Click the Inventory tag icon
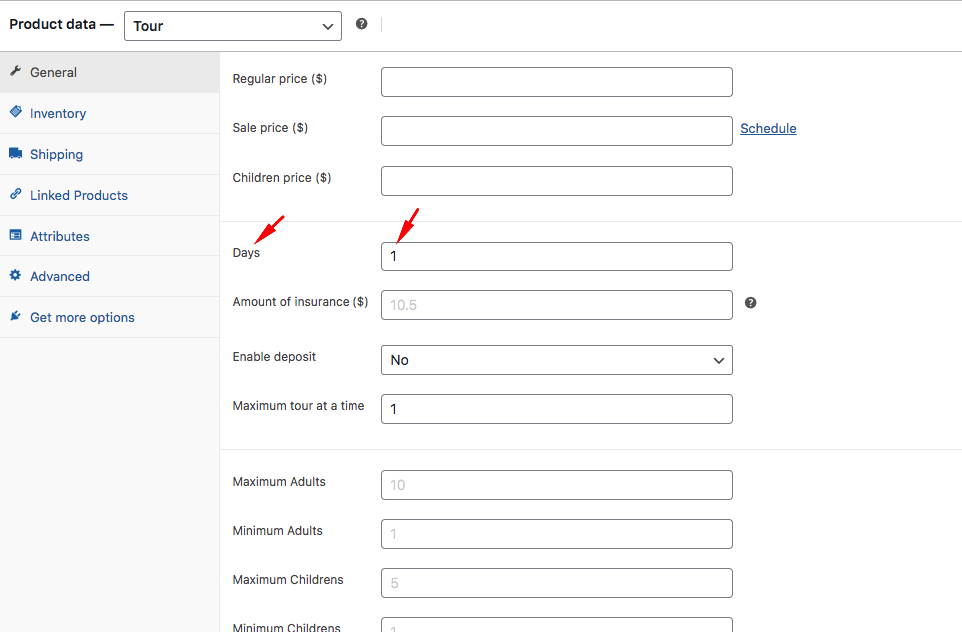 point(15,112)
